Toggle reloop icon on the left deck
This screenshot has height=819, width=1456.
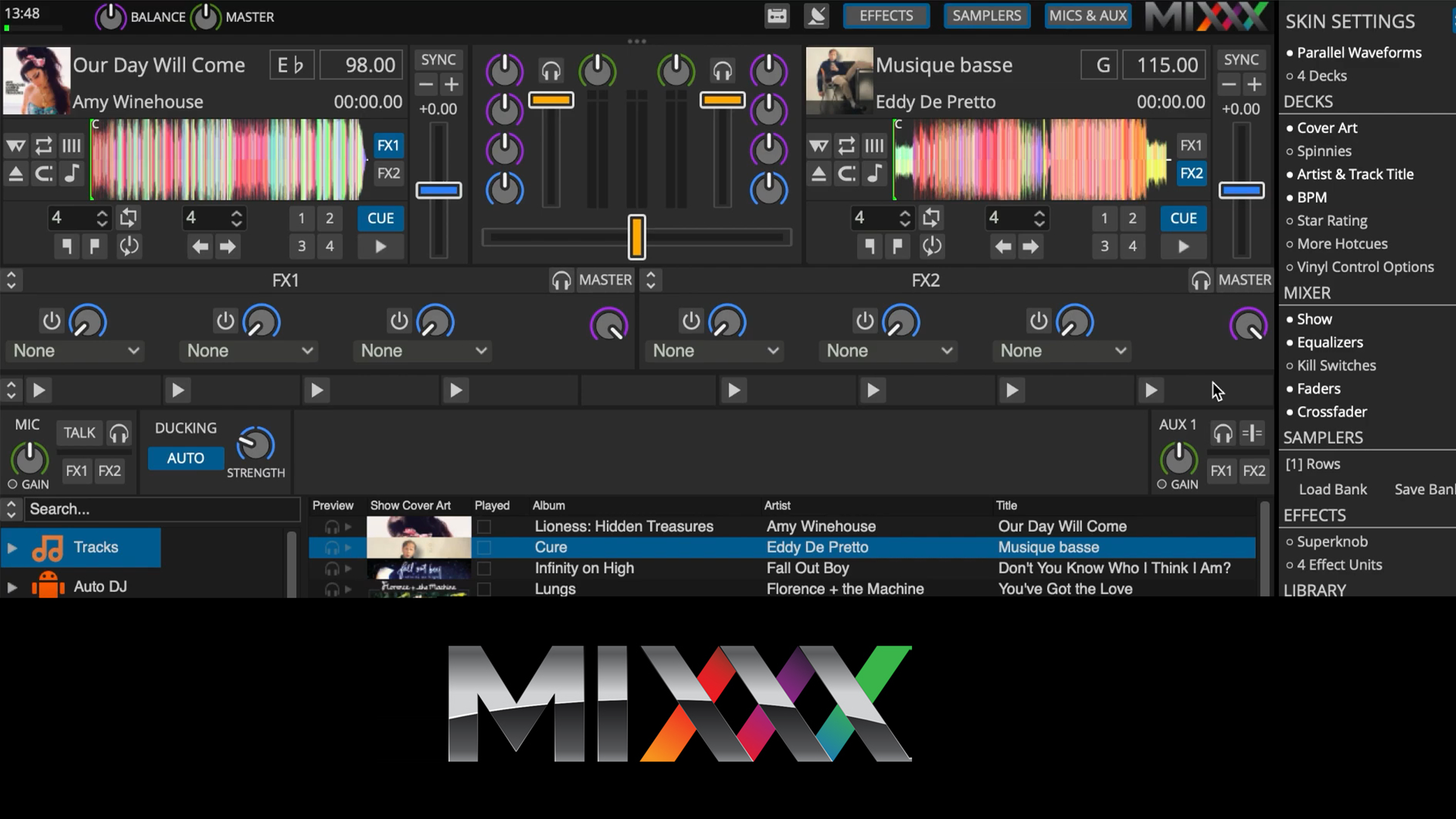129,246
